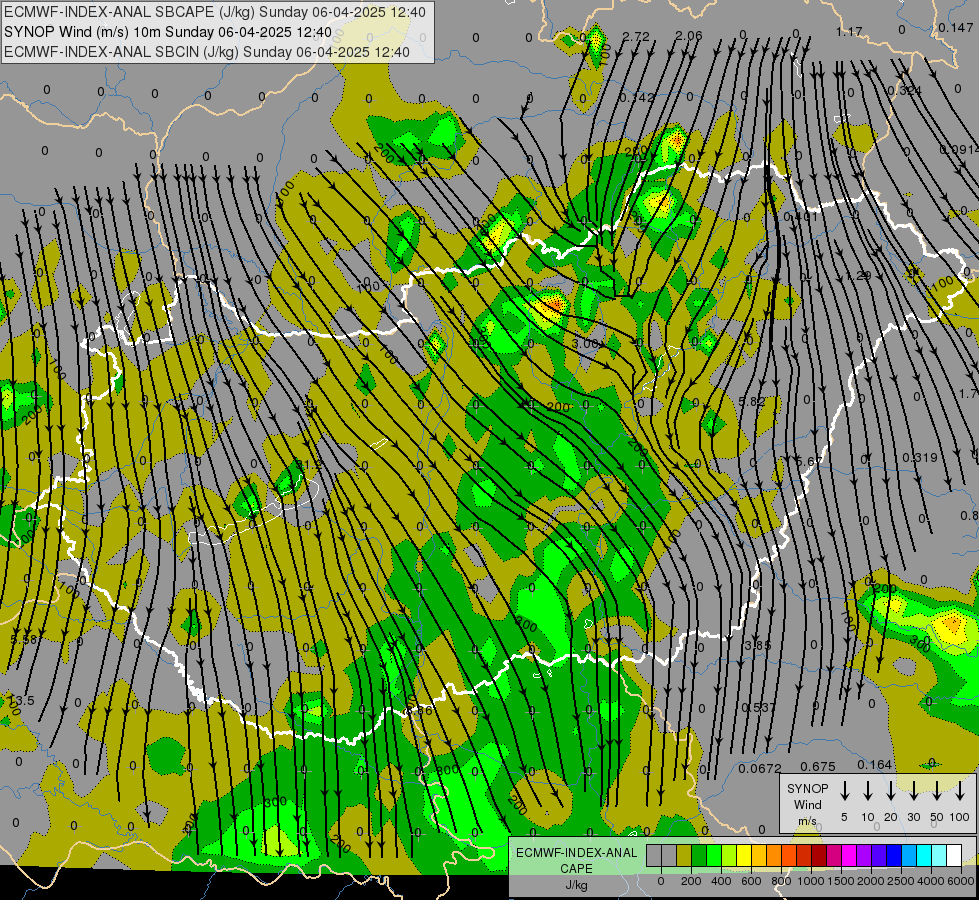The height and width of the screenshot is (900, 979).
Task: Click the '3.65' value on the map
Action: pos(758,645)
